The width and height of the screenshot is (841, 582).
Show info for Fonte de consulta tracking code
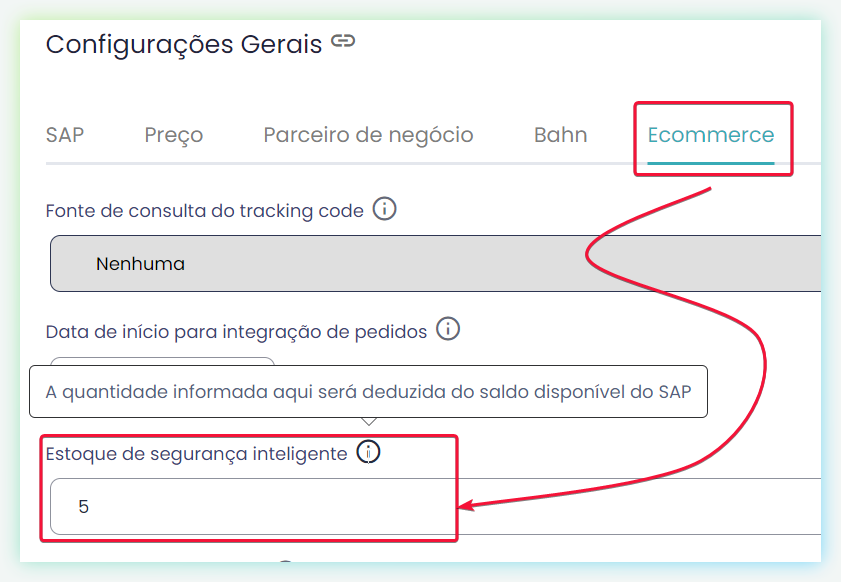click(385, 209)
